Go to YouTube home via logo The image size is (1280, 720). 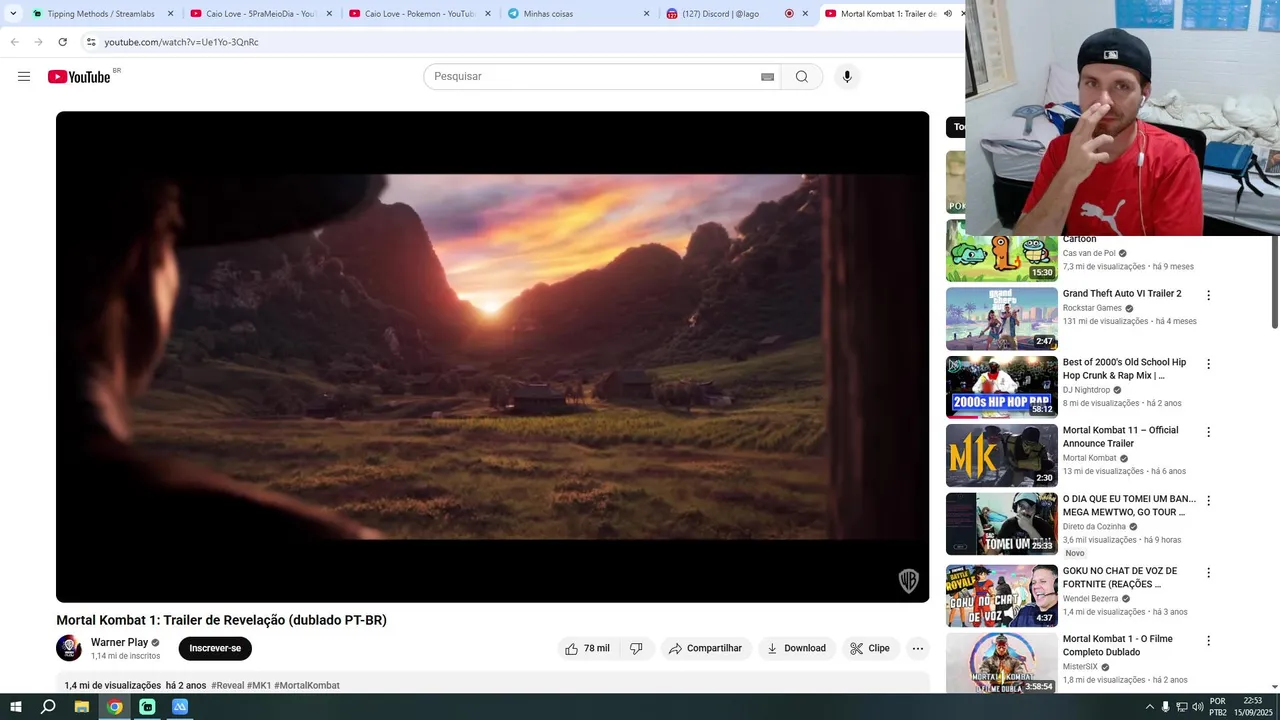click(79, 77)
